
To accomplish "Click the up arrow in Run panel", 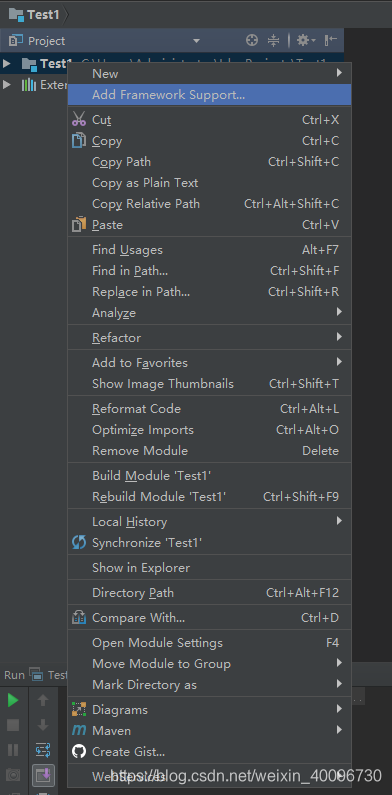I will pos(43,700).
